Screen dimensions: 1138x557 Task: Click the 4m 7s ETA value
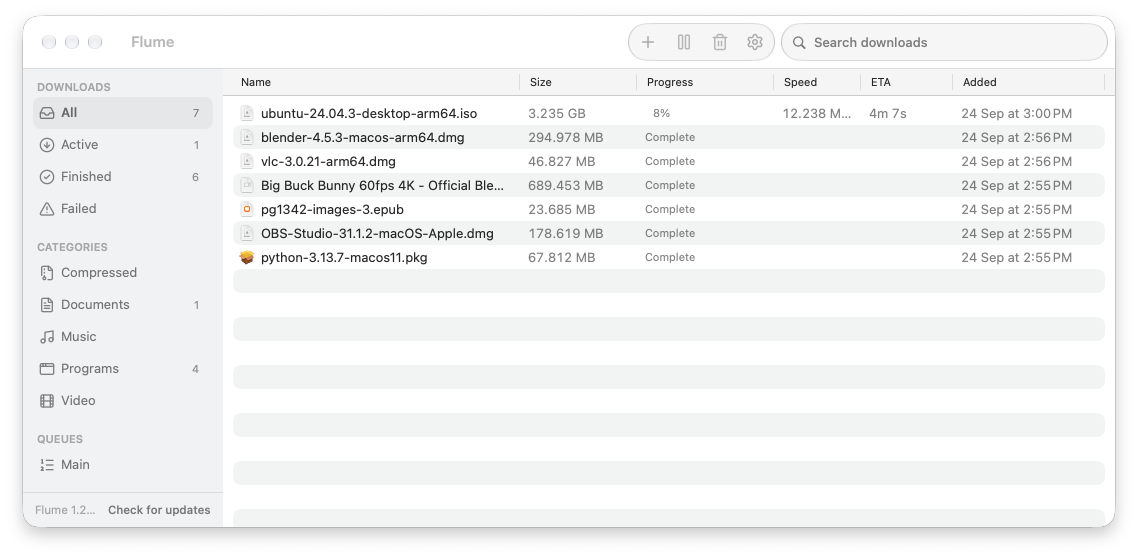[x=888, y=113]
